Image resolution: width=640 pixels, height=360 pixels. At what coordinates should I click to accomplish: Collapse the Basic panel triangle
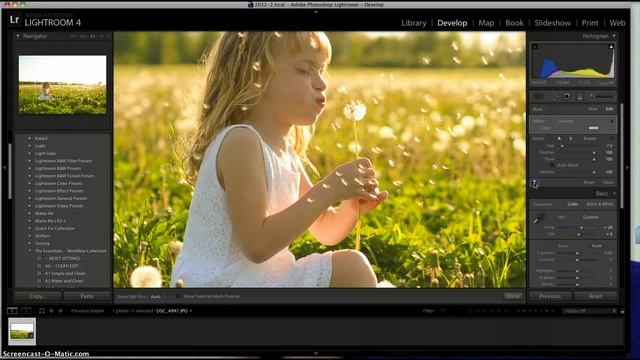tap(614, 193)
